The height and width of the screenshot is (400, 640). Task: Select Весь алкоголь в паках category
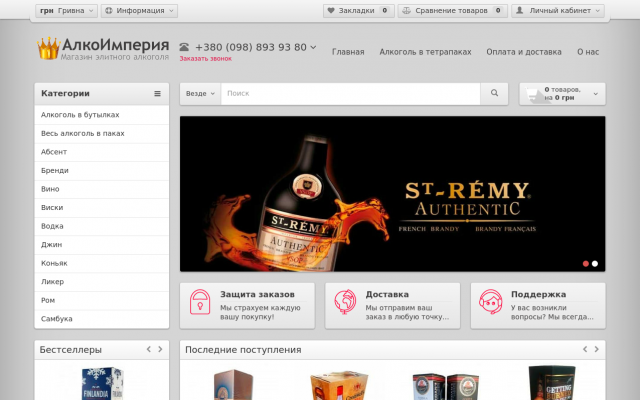tap(102, 133)
